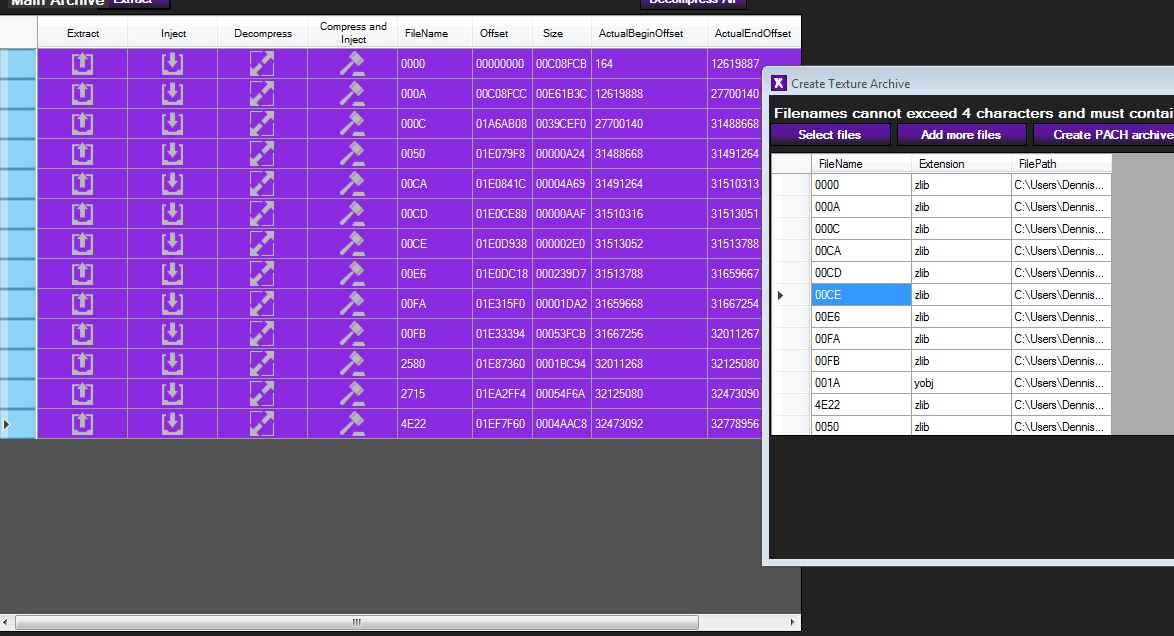Click the Size cell 00C08FCB

point(561,64)
